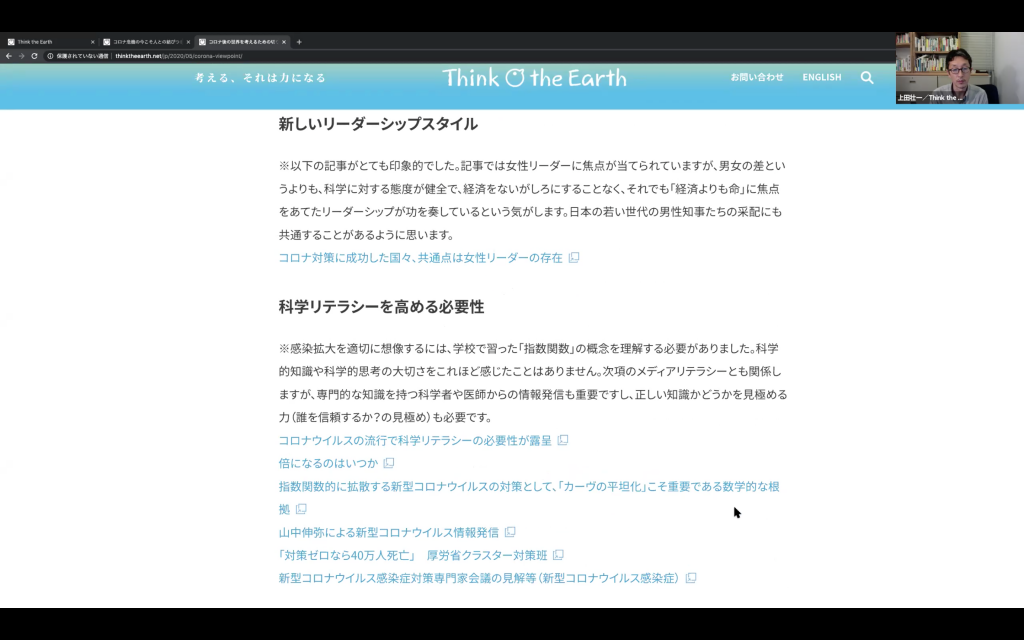The height and width of the screenshot is (640, 1024).
Task: Click the browser forward arrow
Action: pos(22,56)
